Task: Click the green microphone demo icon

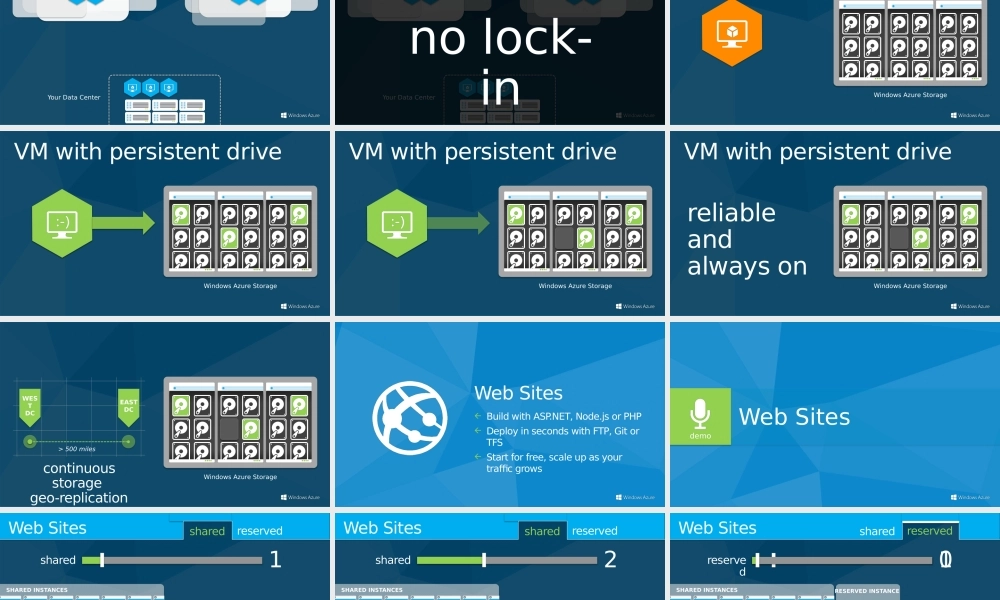Action: click(700, 416)
